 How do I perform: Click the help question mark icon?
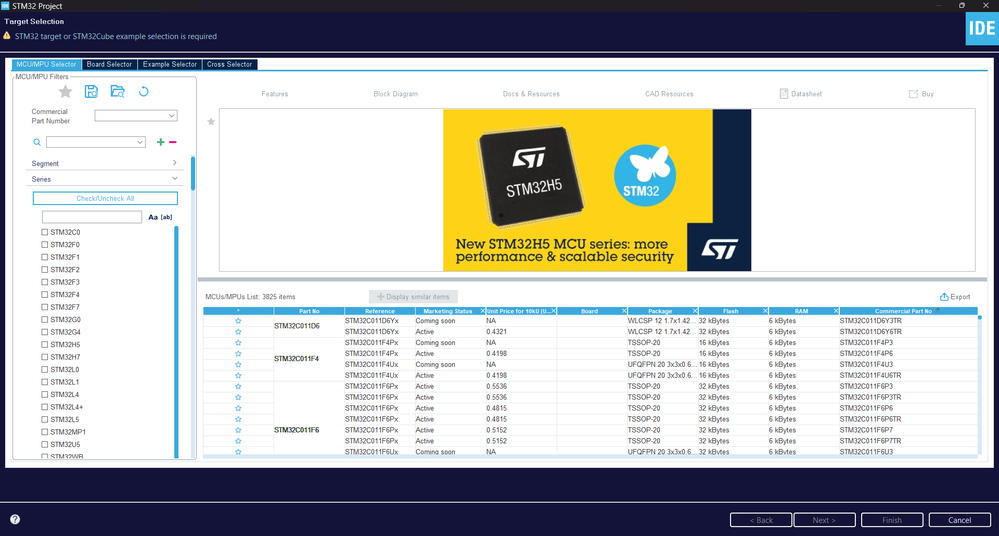click(x=15, y=519)
